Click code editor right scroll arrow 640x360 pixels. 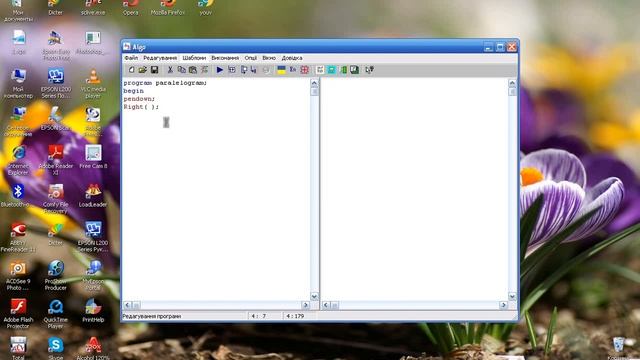(305, 305)
